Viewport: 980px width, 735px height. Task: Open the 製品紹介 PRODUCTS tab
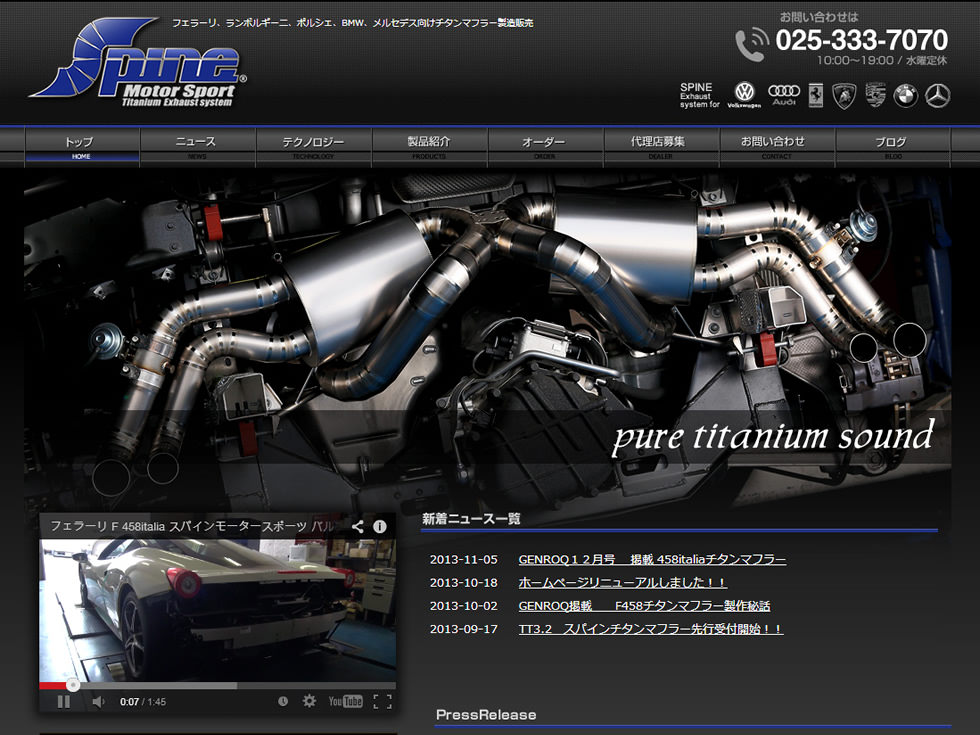429,148
